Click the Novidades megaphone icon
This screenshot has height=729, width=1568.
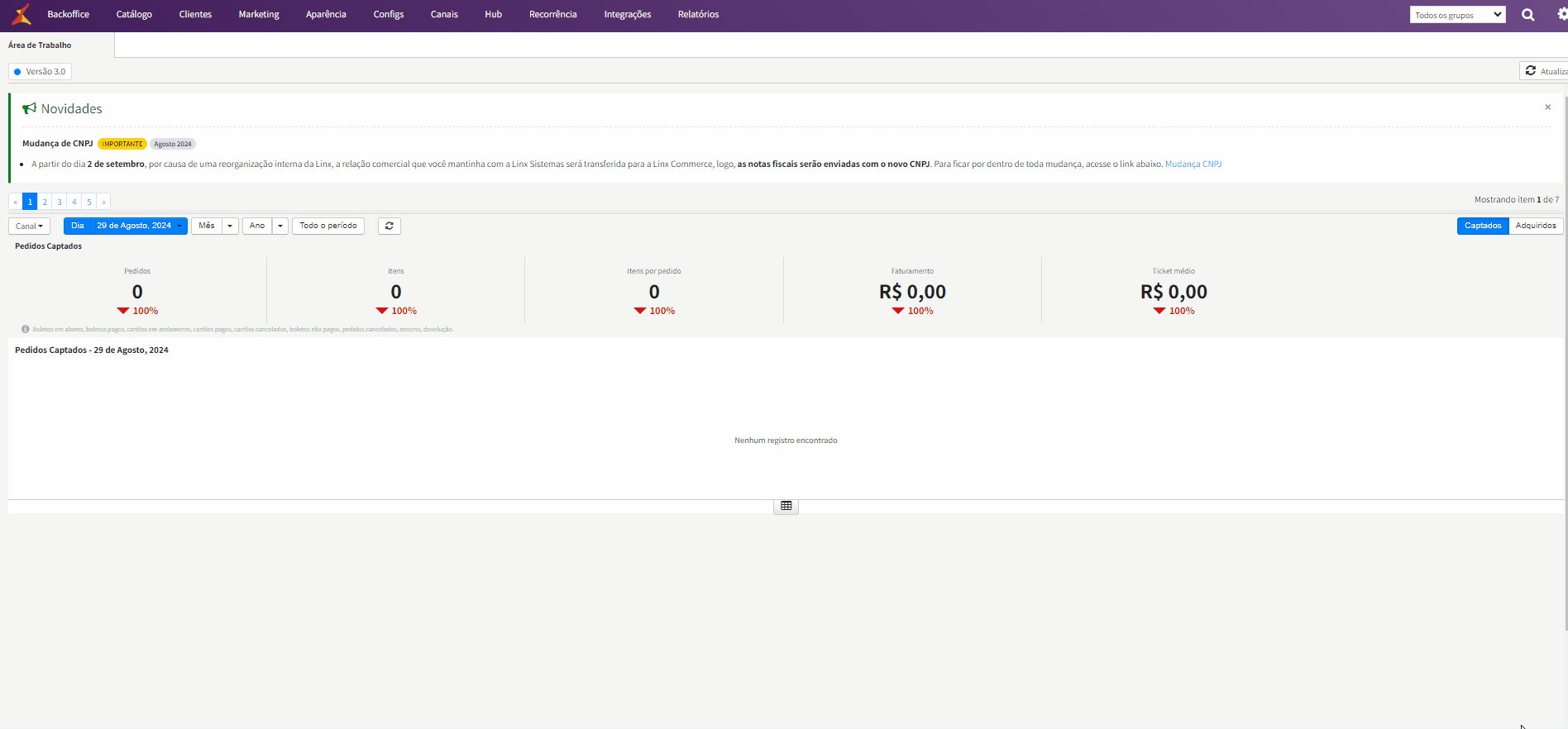[30, 108]
